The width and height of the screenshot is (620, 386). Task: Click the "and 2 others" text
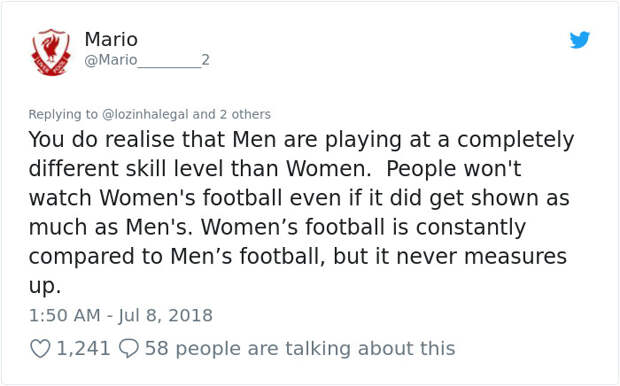(232, 114)
